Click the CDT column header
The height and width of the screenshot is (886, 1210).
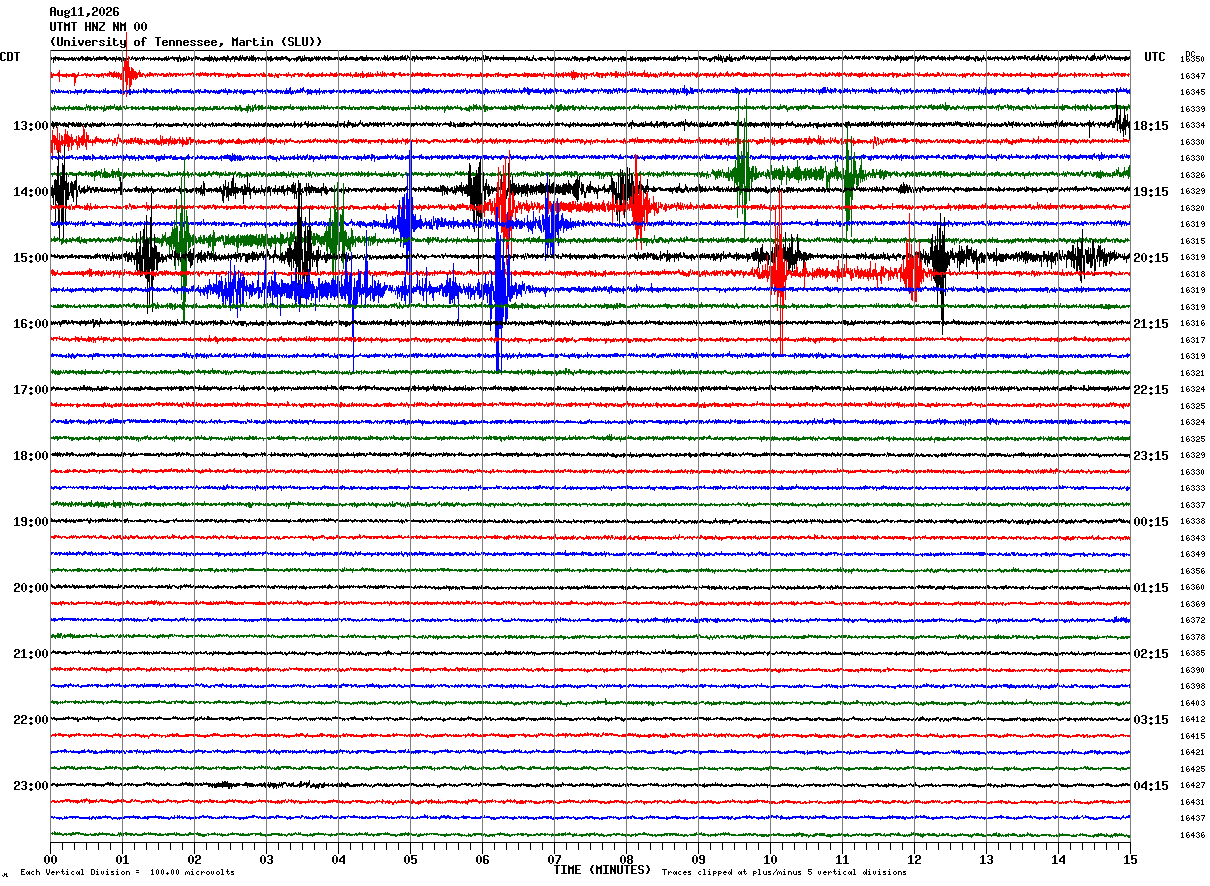click(x=10, y=57)
